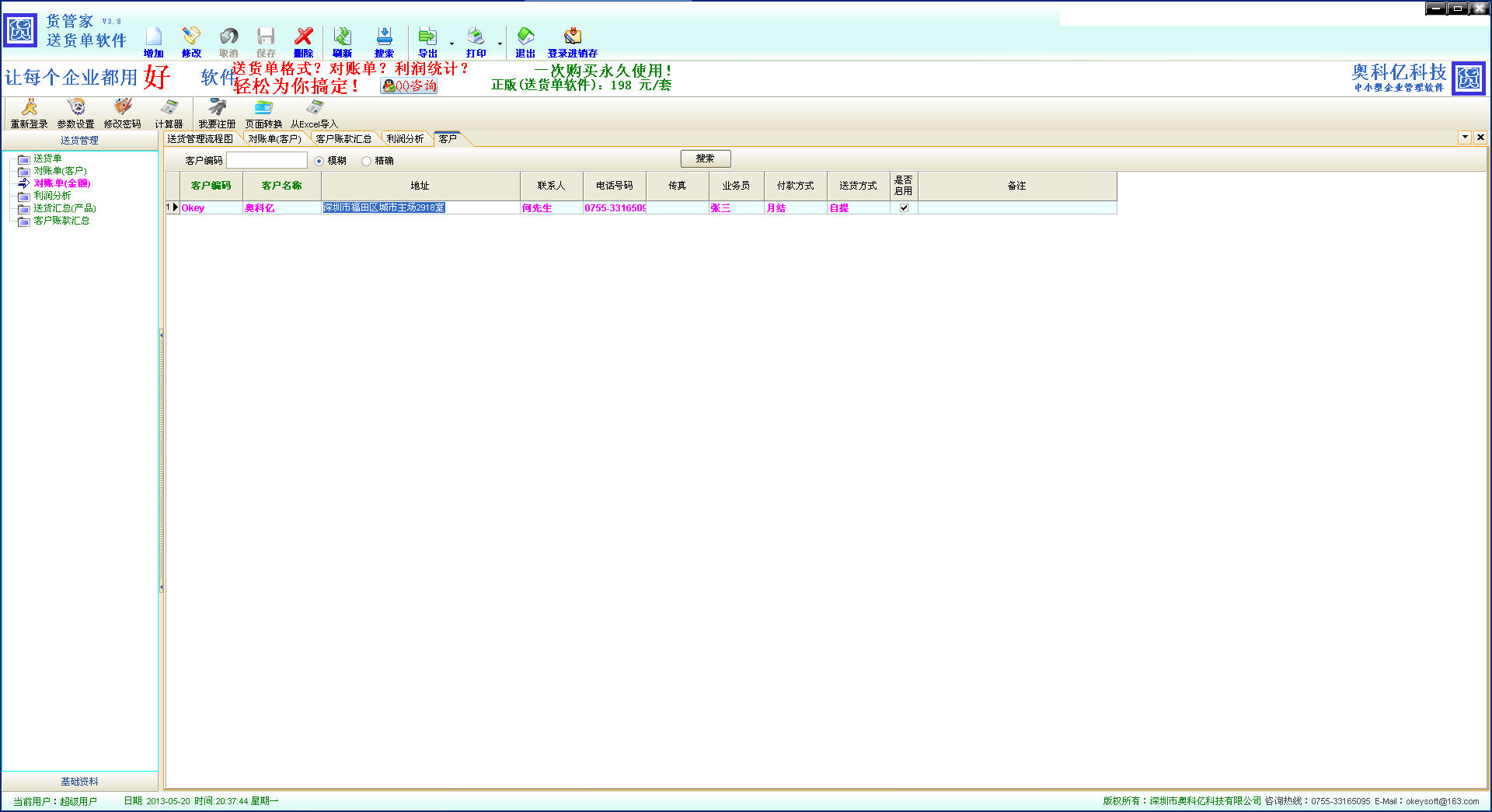The width and height of the screenshot is (1492, 812).
Task: Click the 自提 delivery method cell
Action: 859,207
